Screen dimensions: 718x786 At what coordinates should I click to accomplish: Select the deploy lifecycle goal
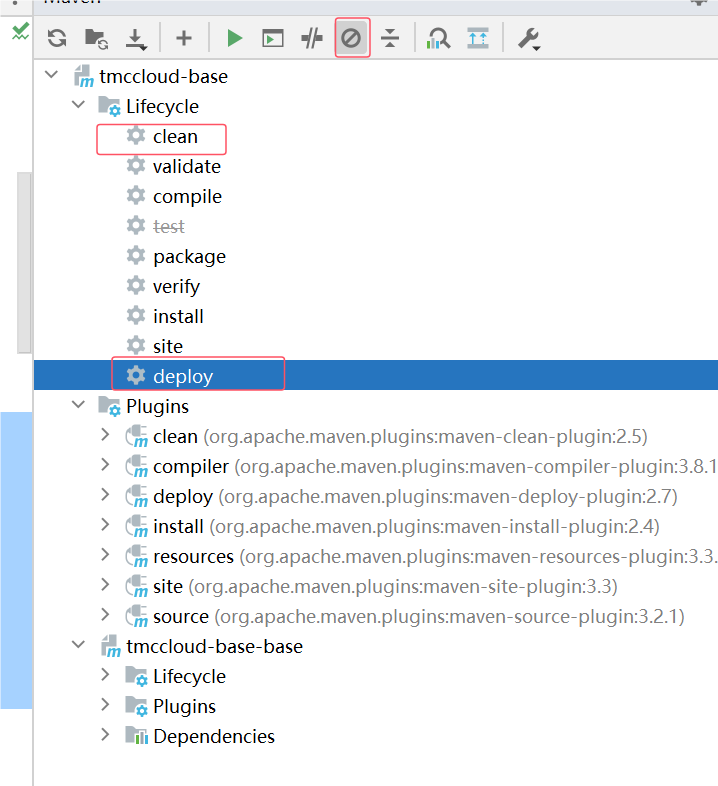pyautogui.click(x=183, y=377)
